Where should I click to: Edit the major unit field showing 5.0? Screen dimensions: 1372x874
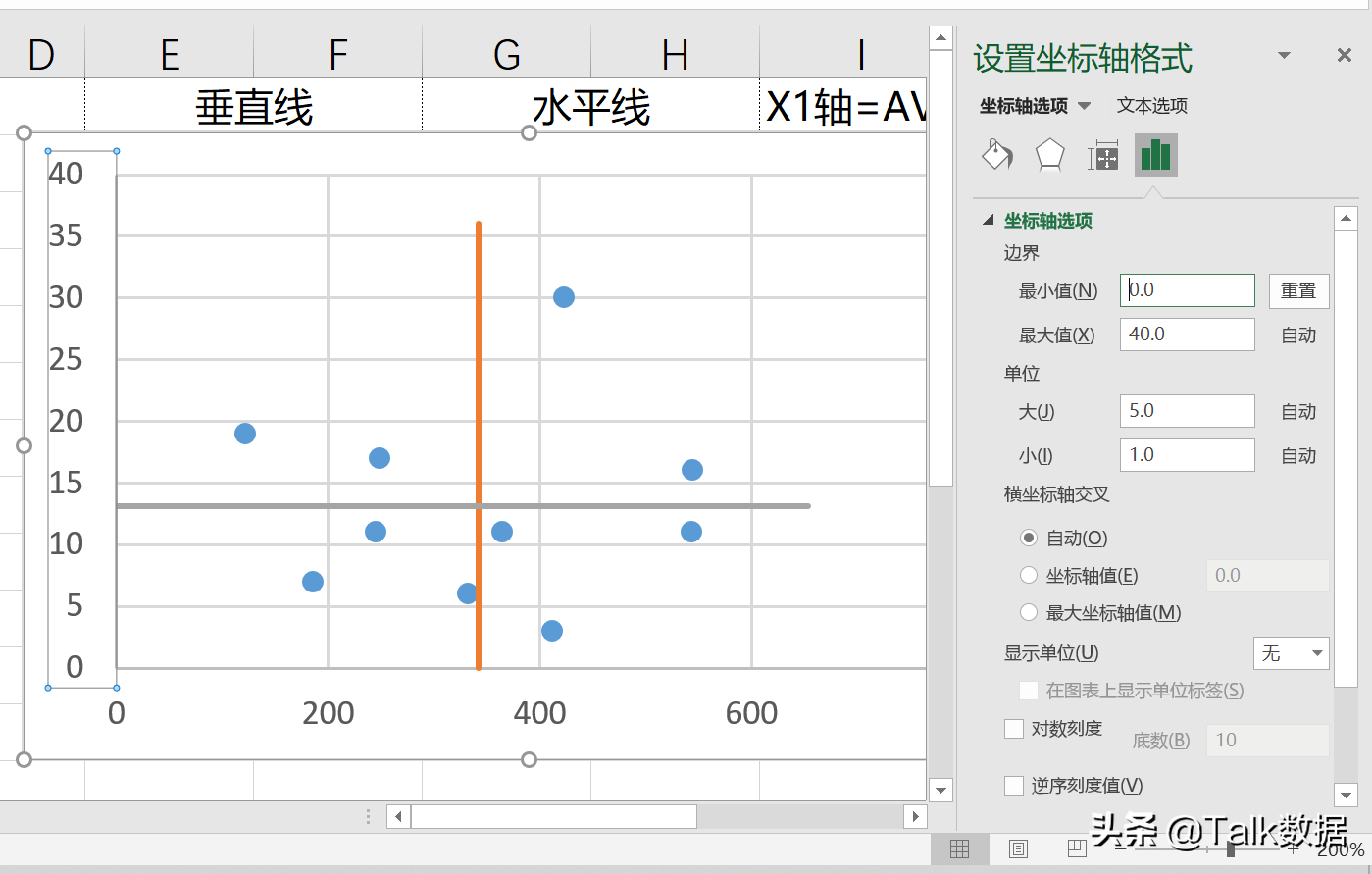point(1188,411)
